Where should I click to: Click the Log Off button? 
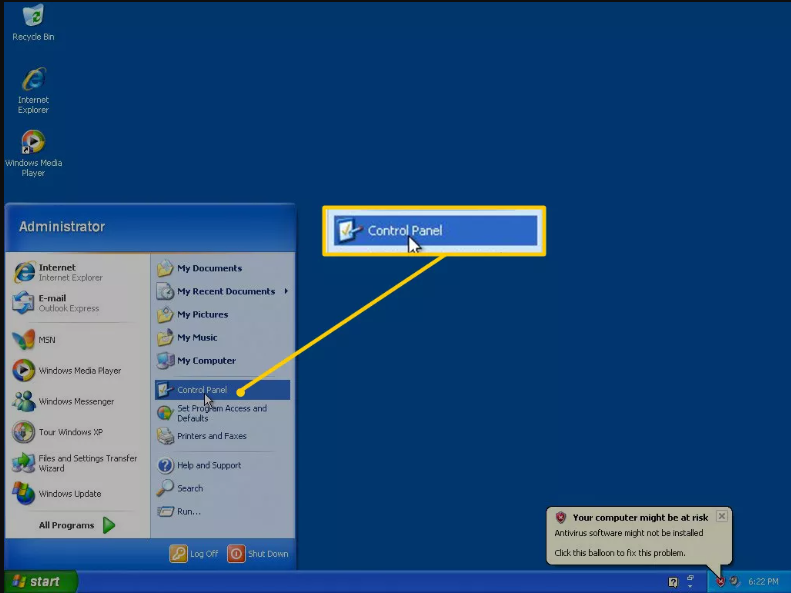coord(194,554)
